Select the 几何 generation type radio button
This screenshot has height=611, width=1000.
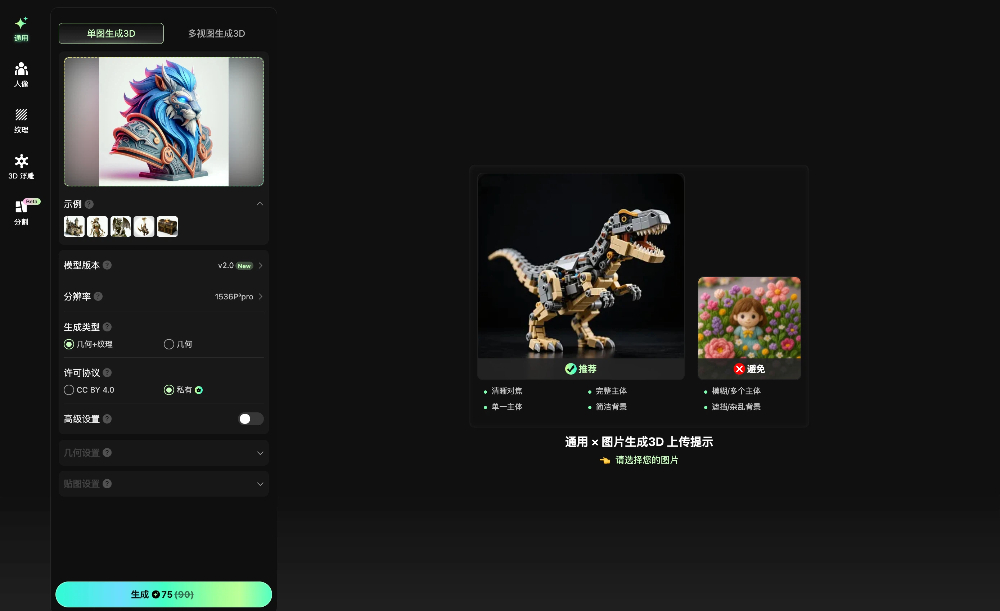coord(168,344)
